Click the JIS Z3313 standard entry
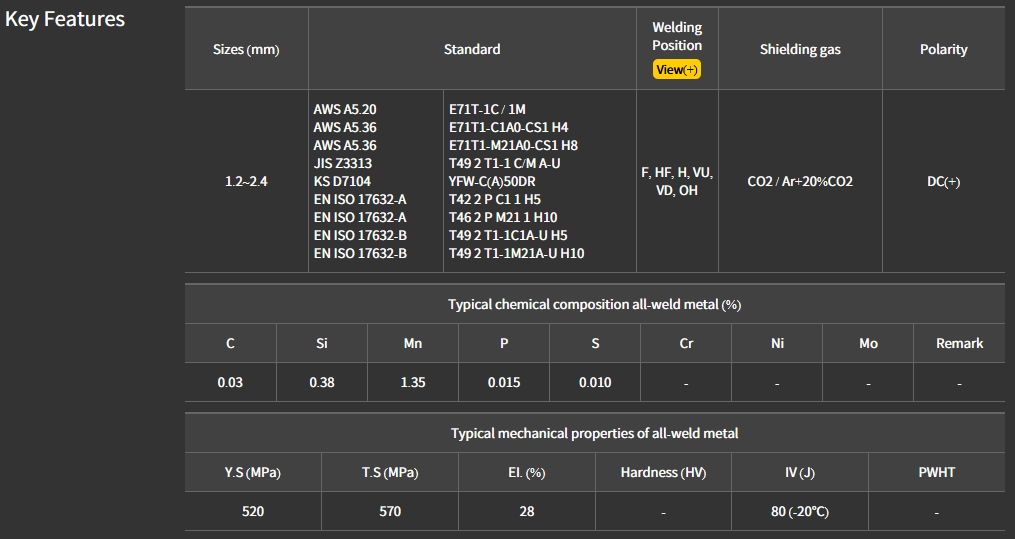Viewport: 1015px width, 539px height. [x=343, y=163]
